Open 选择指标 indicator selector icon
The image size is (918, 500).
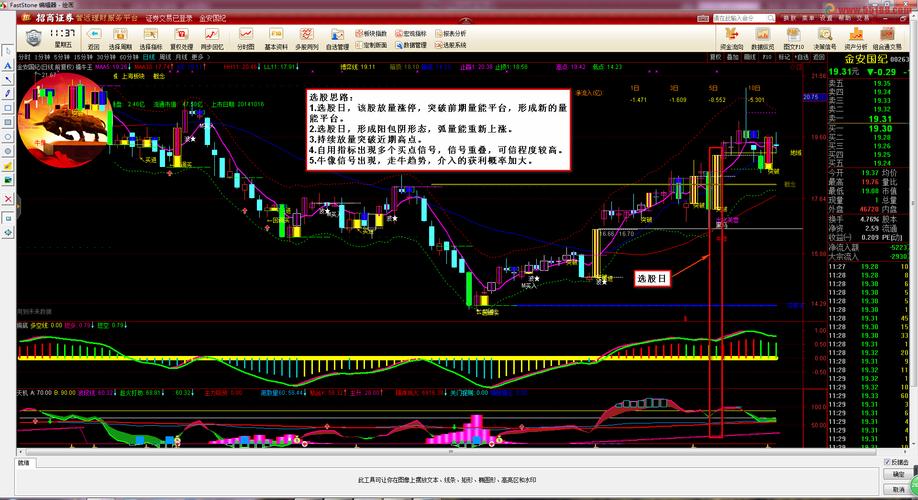150,35
